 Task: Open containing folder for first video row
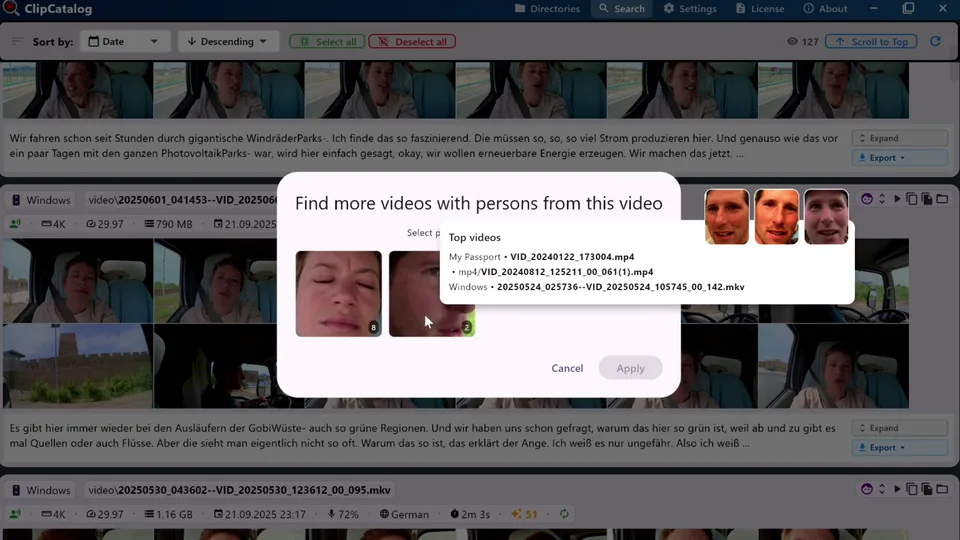[x=942, y=199]
